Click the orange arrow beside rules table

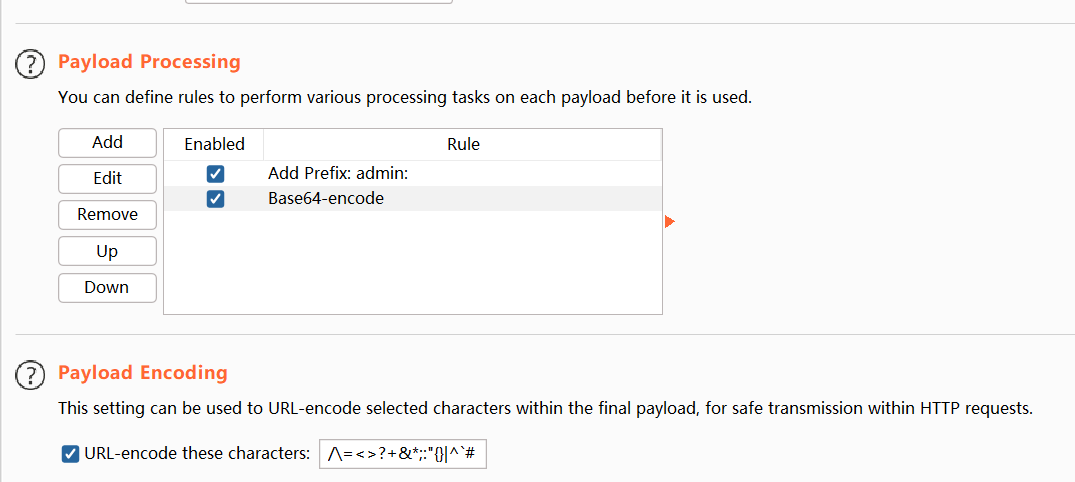coord(670,221)
